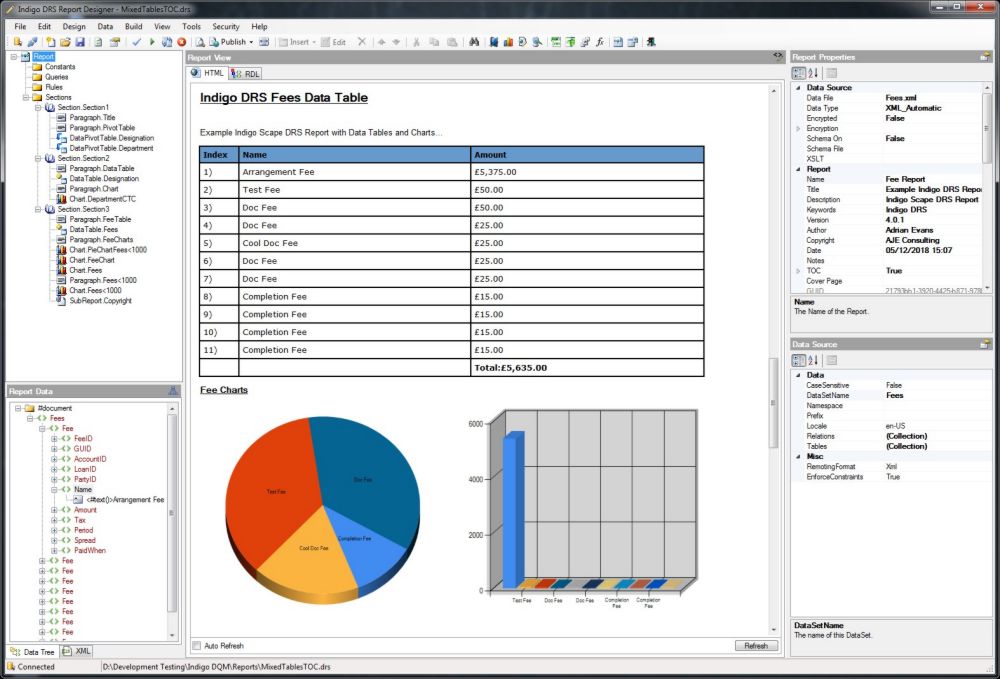Click the Open folder toolbar icon
This screenshot has width=1000, height=679.
(x=65, y=42)
